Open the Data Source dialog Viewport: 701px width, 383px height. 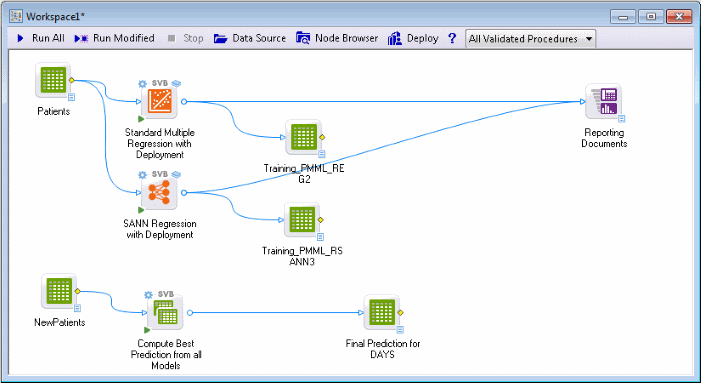click(x=249, y=38)
